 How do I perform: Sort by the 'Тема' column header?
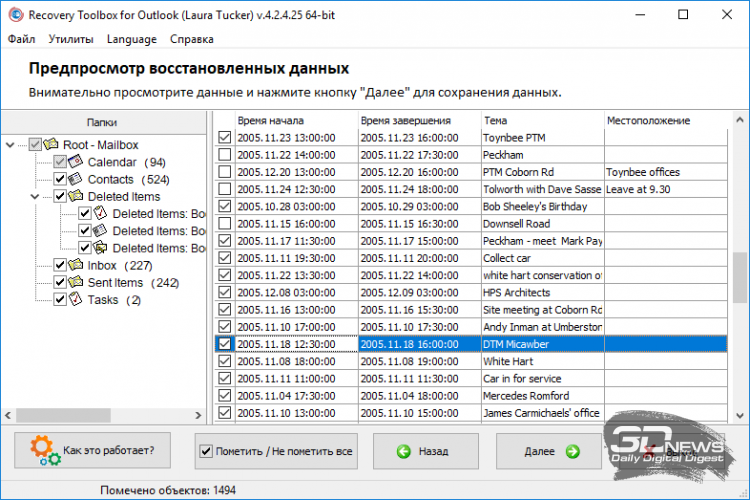point(542,121)
